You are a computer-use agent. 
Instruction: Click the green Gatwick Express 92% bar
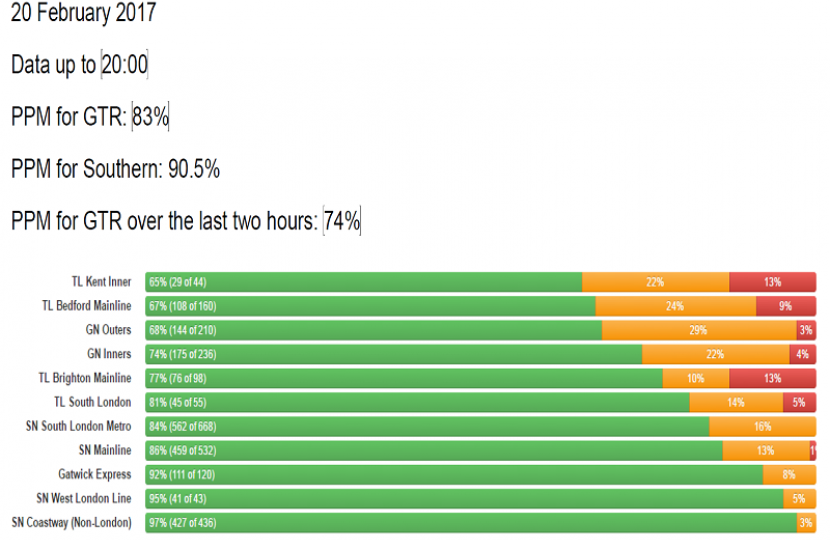point(454,474)
